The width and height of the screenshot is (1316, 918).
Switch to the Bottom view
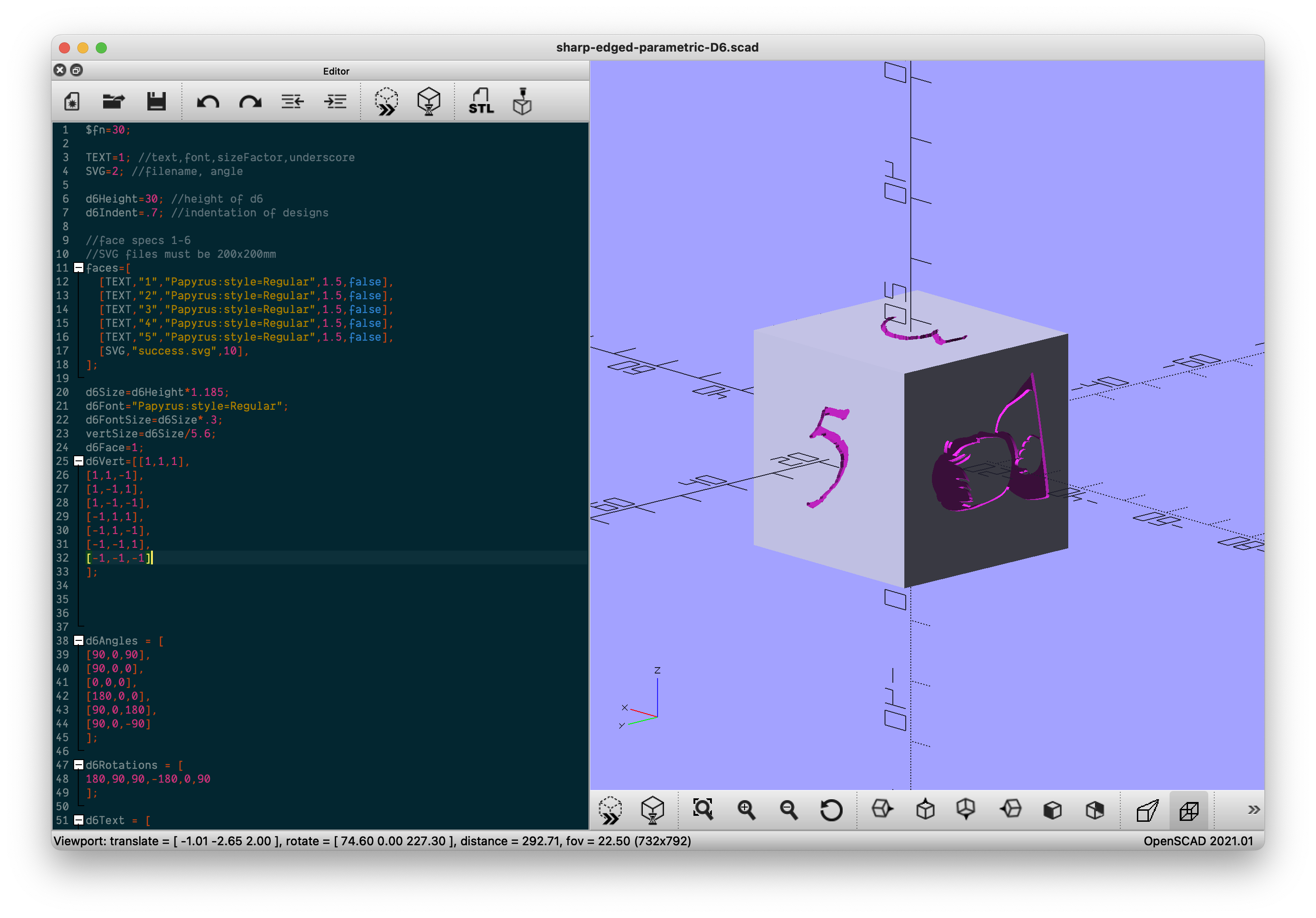point(967,810)
